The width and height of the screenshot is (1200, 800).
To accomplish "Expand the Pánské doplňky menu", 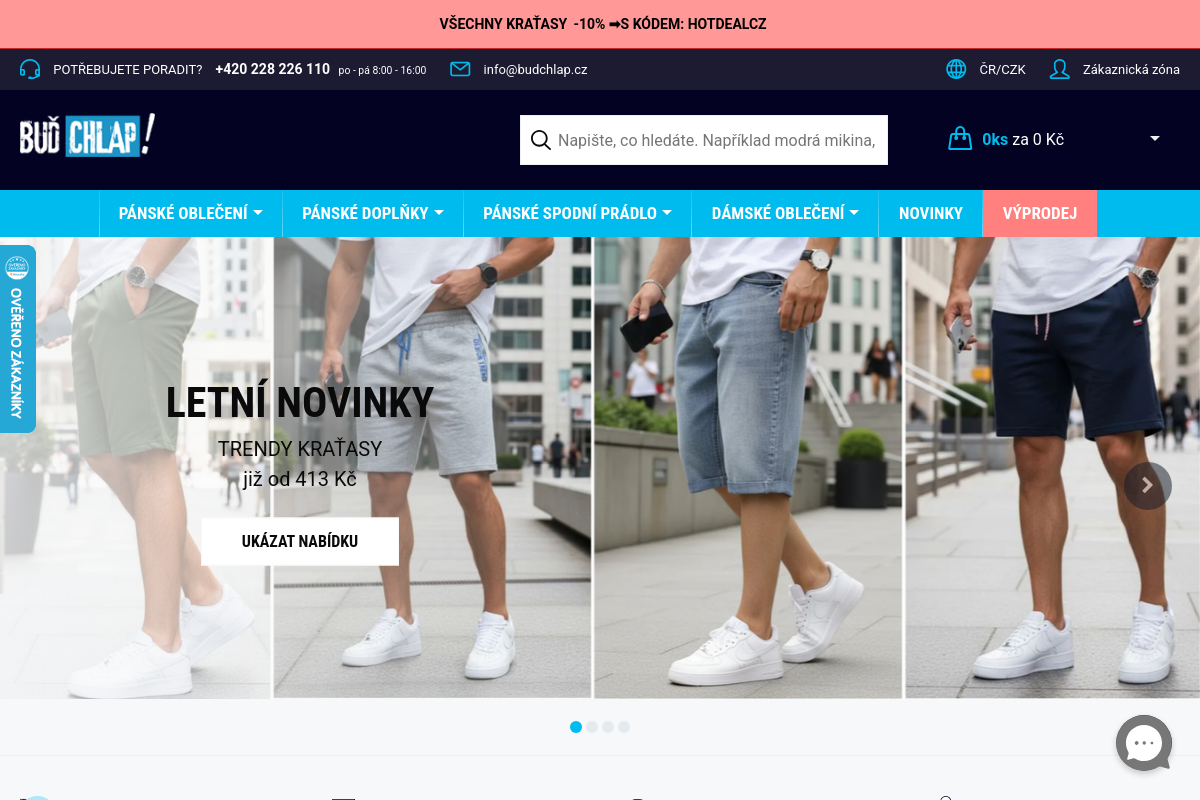I will point(373,213).
